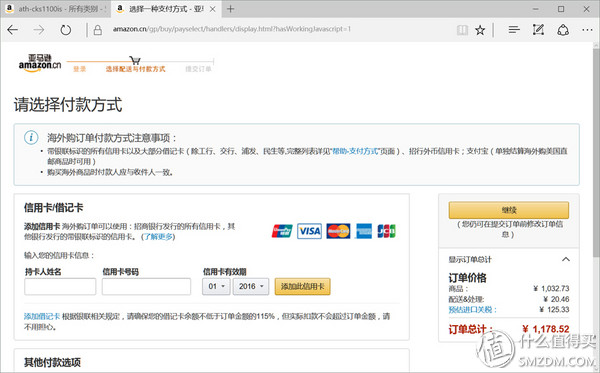Click the Amazon.cn logo

[40, 63]
